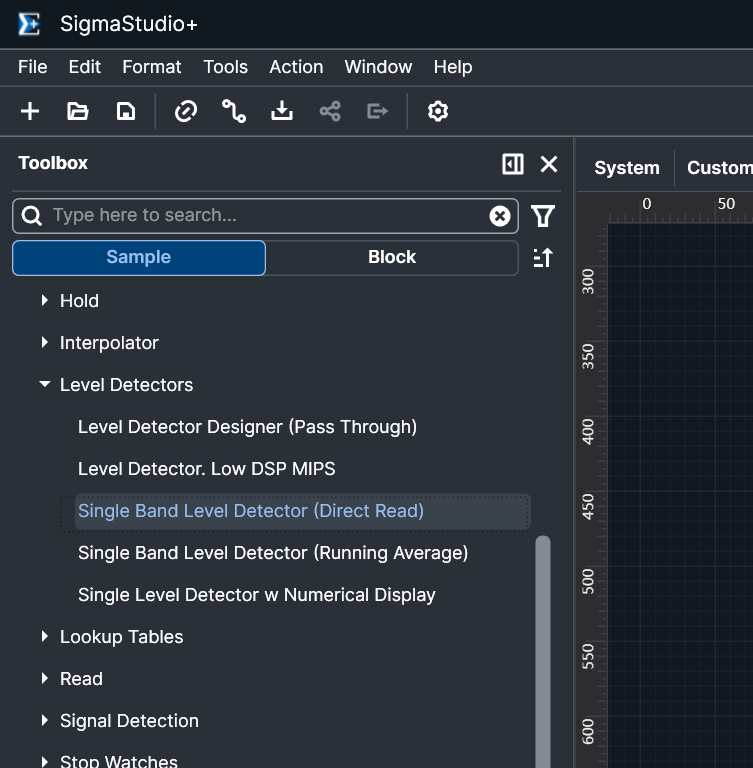This screenshot has width=753, height=768.
Task: Focus the toolbox search input field
Action: (x=267, y=216)
